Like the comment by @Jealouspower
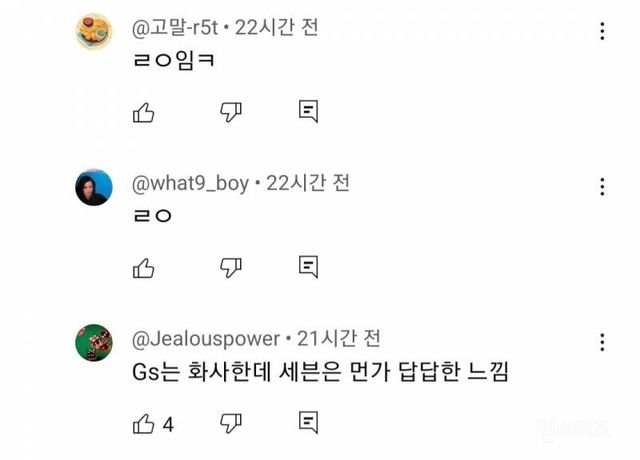This screenshot has width=640, height=460. [x=144, y=424]
